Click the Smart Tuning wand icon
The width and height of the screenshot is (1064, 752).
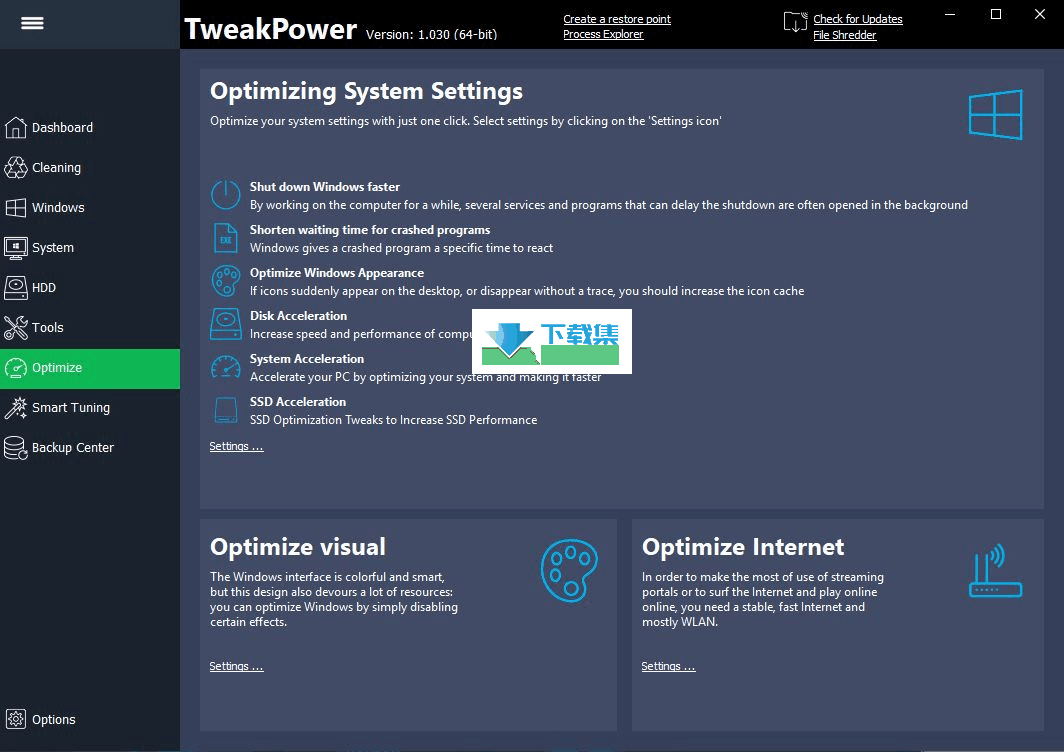(16, 408)
